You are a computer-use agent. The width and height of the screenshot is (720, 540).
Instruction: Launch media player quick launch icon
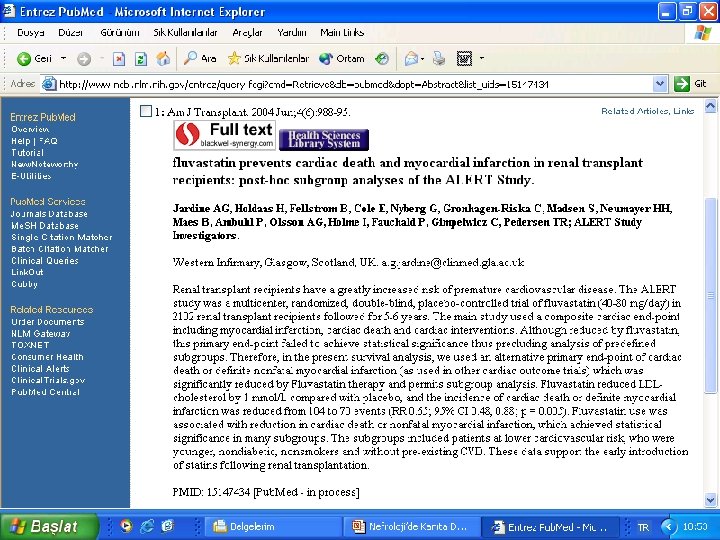[x=126, y=526]
